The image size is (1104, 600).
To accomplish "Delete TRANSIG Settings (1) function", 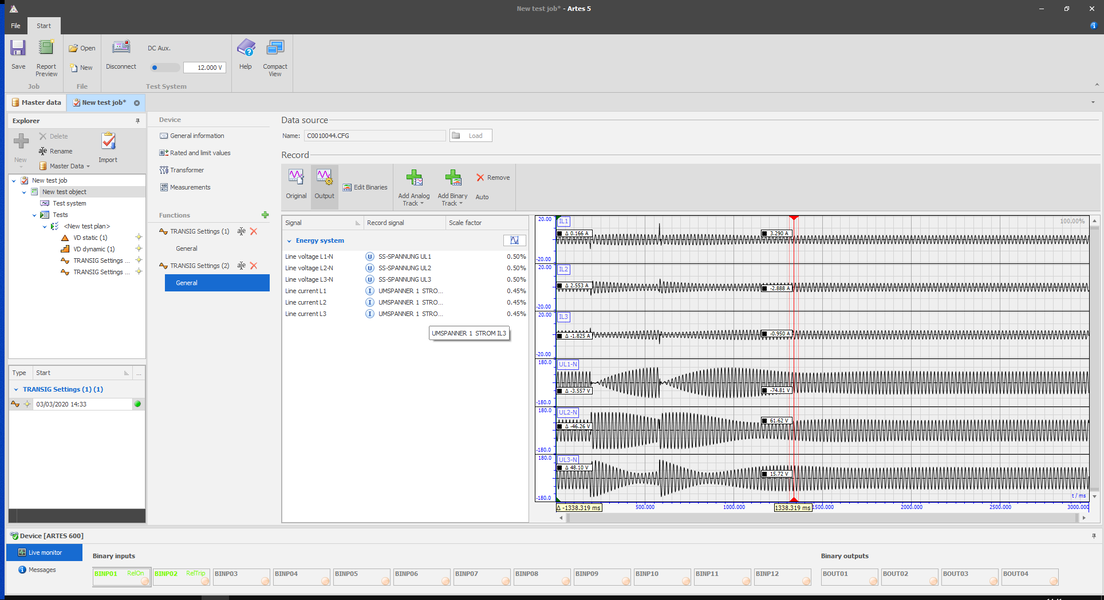I will click(x=253, y=231).
